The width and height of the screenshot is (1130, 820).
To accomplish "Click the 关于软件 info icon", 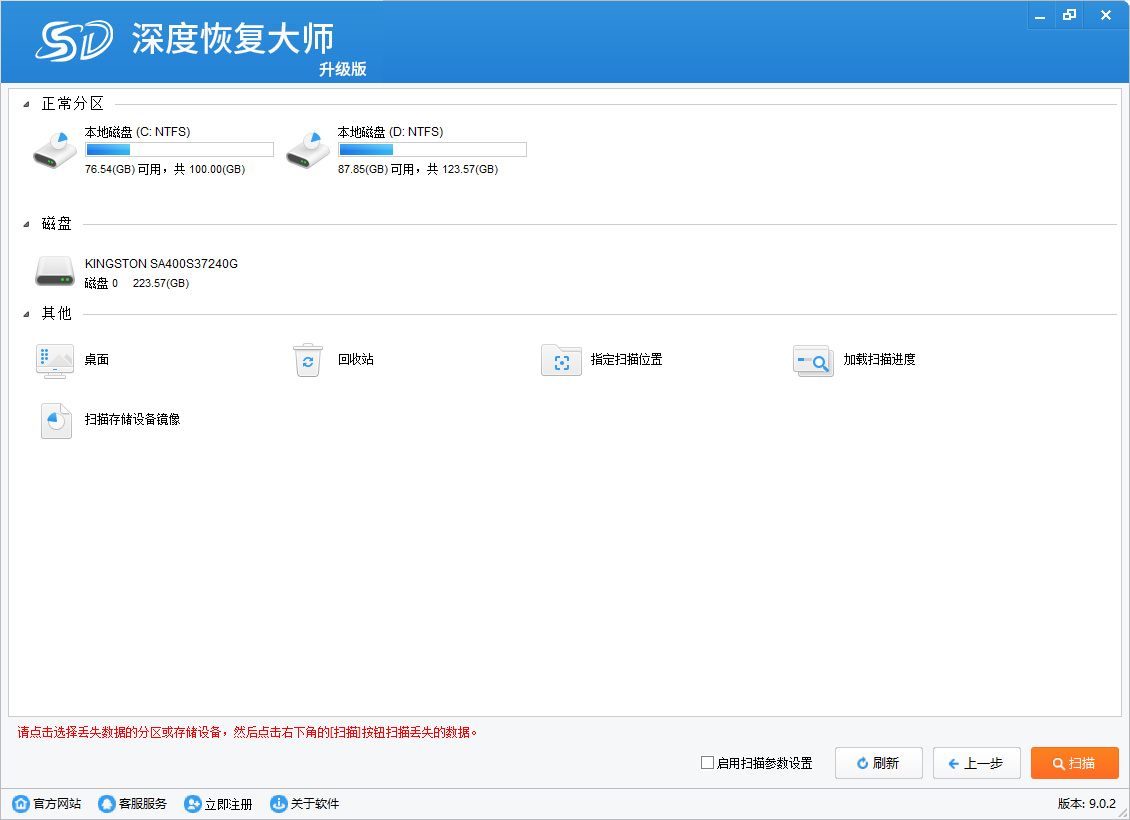I will (278, 803).
